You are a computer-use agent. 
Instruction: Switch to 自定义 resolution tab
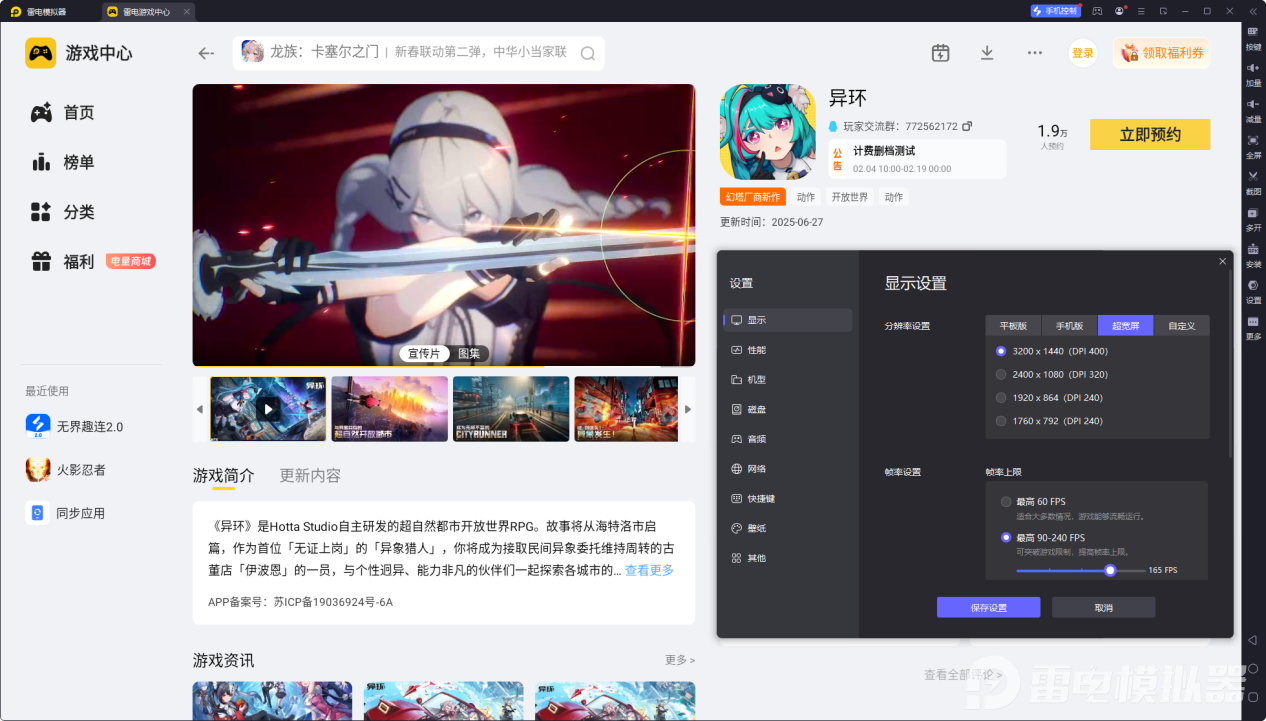(x=1181, y=325)
